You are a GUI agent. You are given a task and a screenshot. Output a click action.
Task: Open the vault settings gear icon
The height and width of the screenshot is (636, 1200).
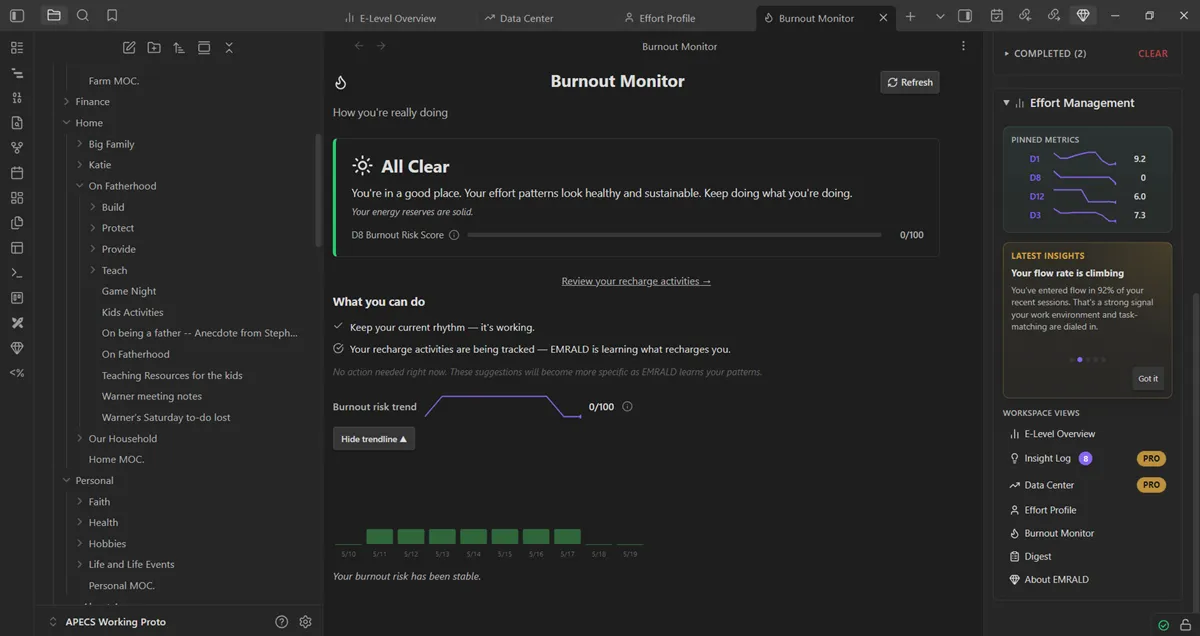pyautogui.click(x=306, y=622)
